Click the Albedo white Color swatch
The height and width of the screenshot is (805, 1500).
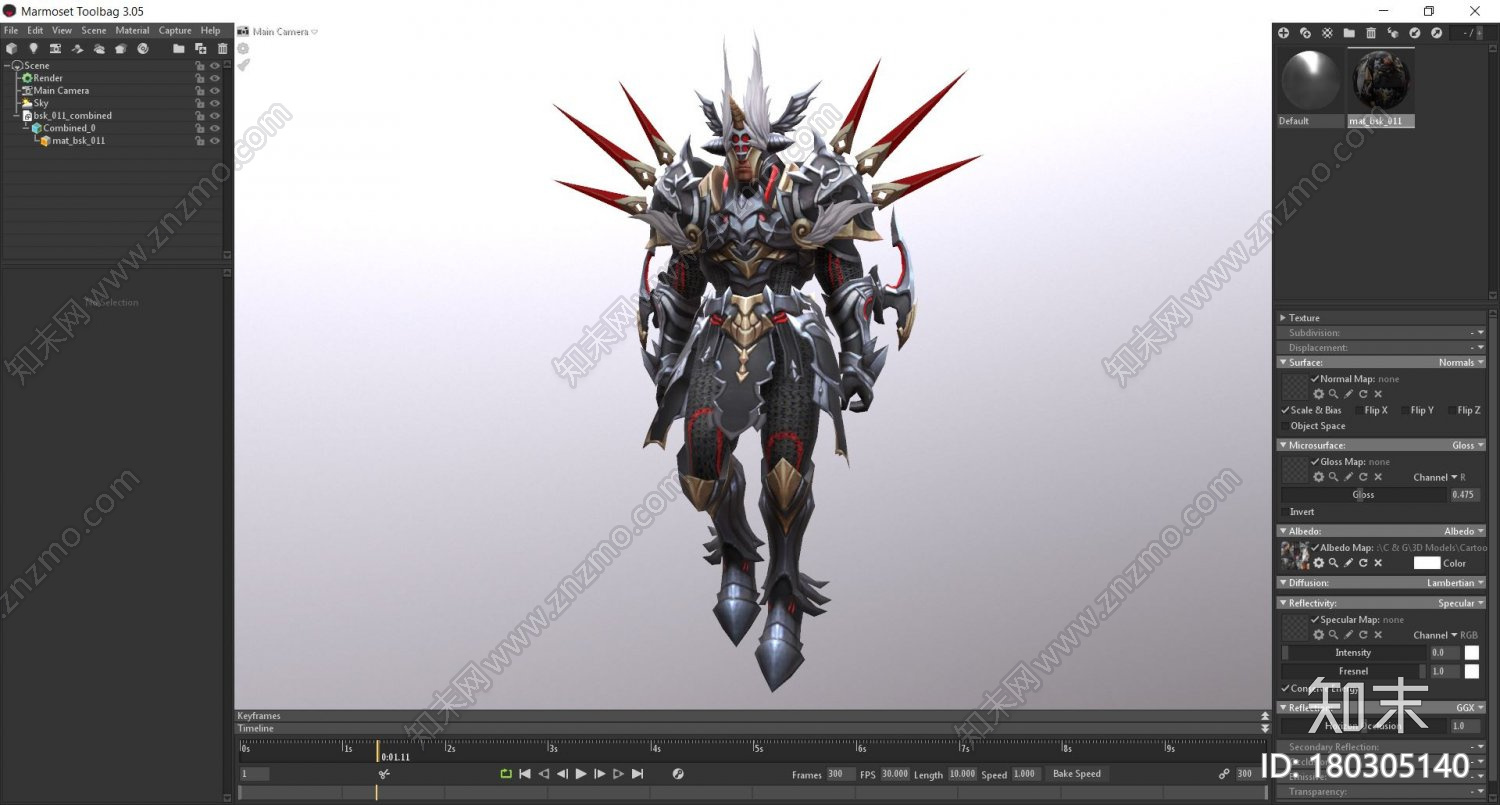[x=1427, y=563]
